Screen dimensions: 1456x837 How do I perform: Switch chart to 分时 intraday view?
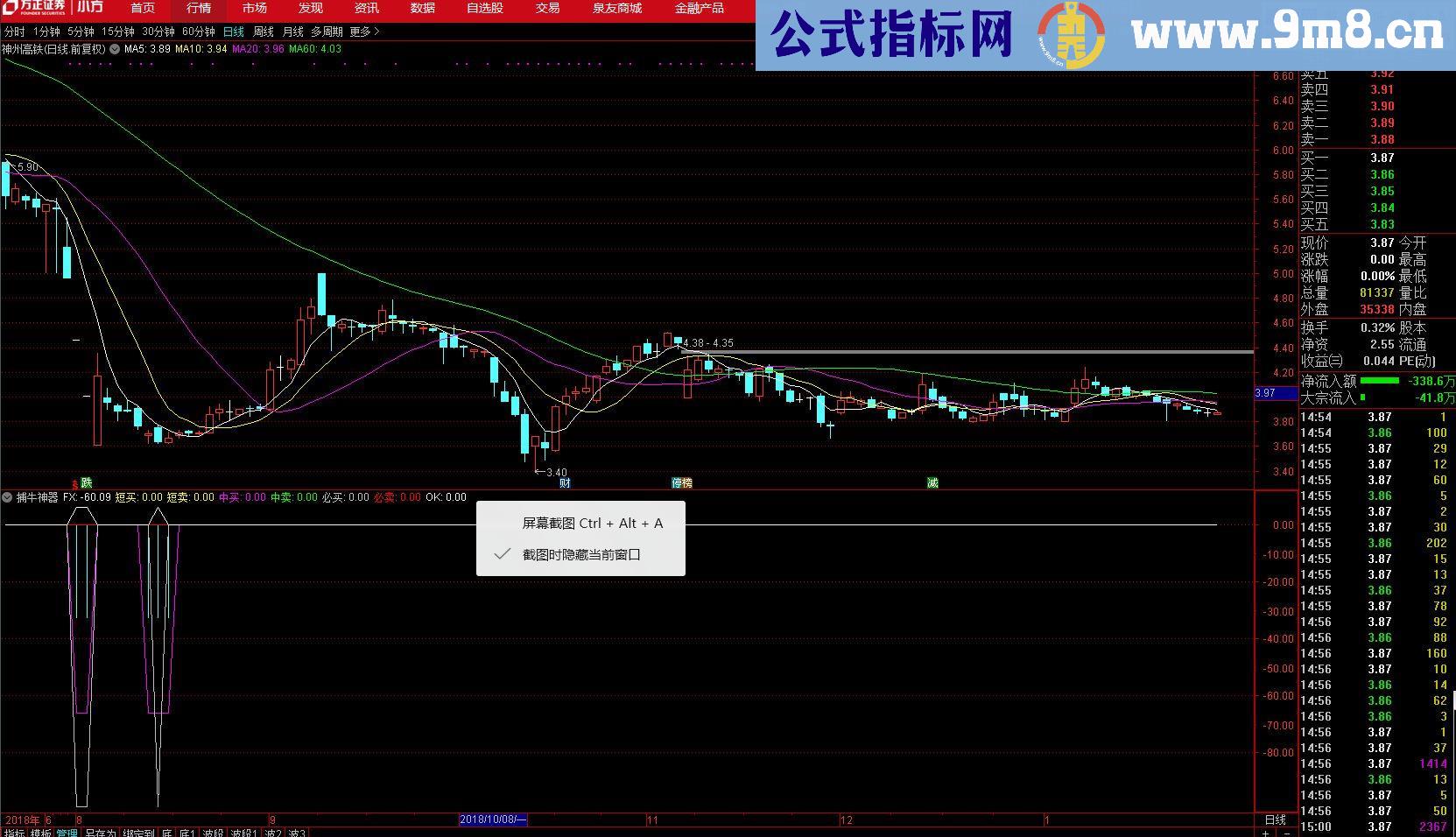point(15,32)
